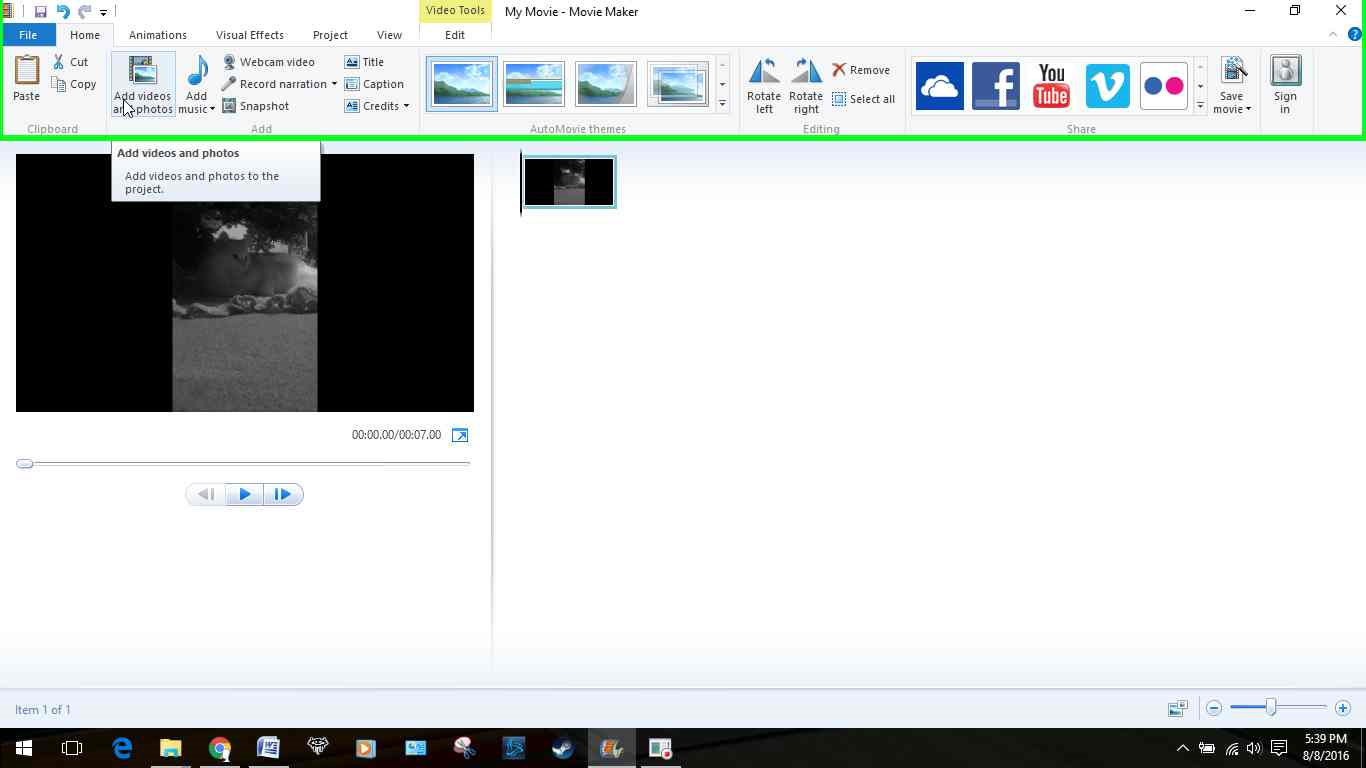Viewport: 1366px width, 768px height.
Task: Zoom in time scale with plus
Action: (1343, 708)
